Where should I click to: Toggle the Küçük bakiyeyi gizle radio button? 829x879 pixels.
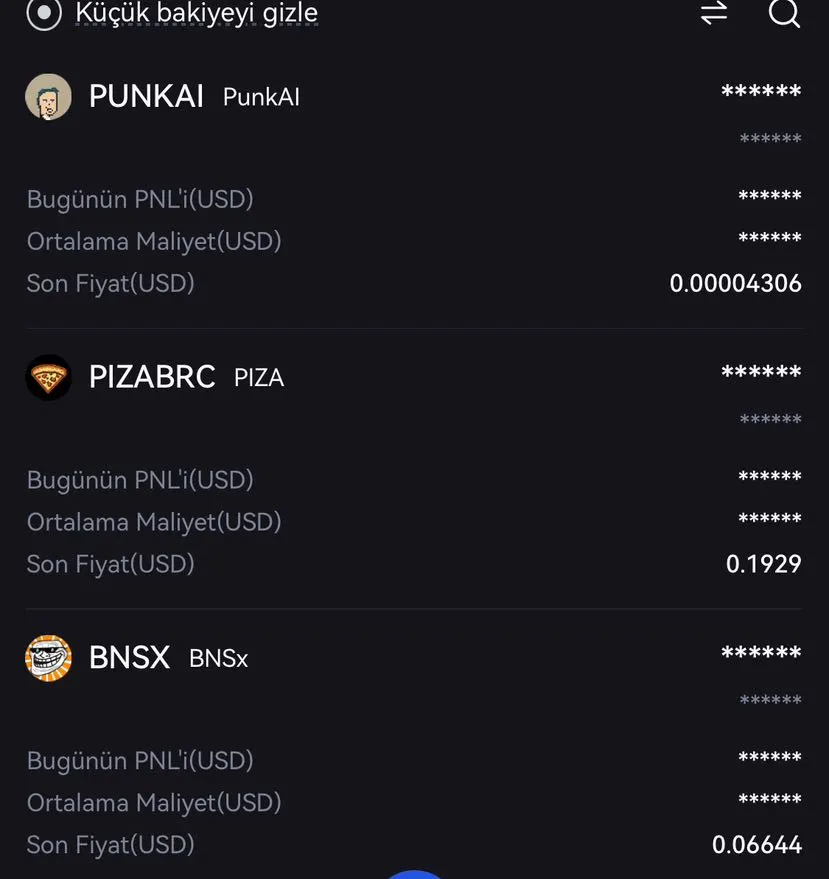click(44, 13)
